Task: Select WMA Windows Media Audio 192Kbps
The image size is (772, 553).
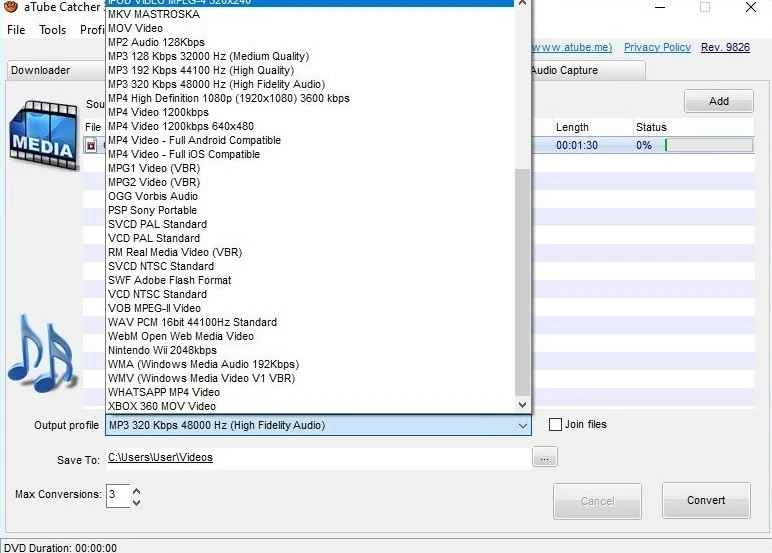Action: [x=310, y=364]
